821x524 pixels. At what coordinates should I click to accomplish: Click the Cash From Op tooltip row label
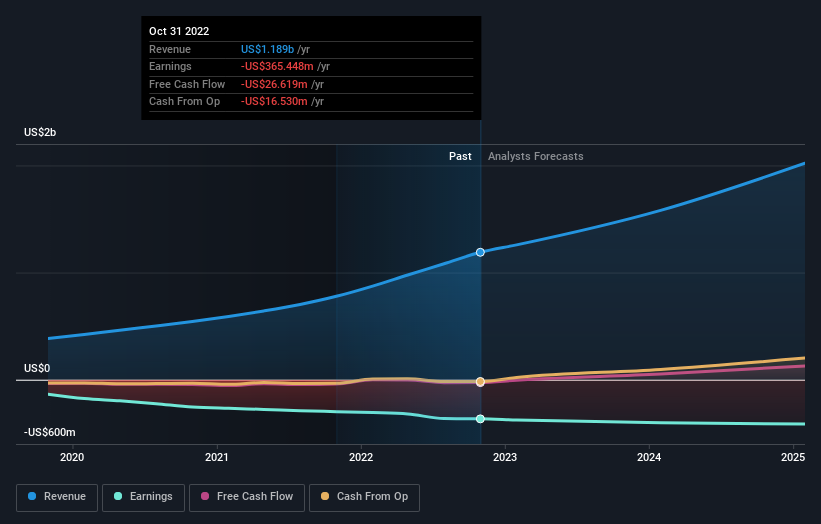pyautogui.click(x=184, y=102)
